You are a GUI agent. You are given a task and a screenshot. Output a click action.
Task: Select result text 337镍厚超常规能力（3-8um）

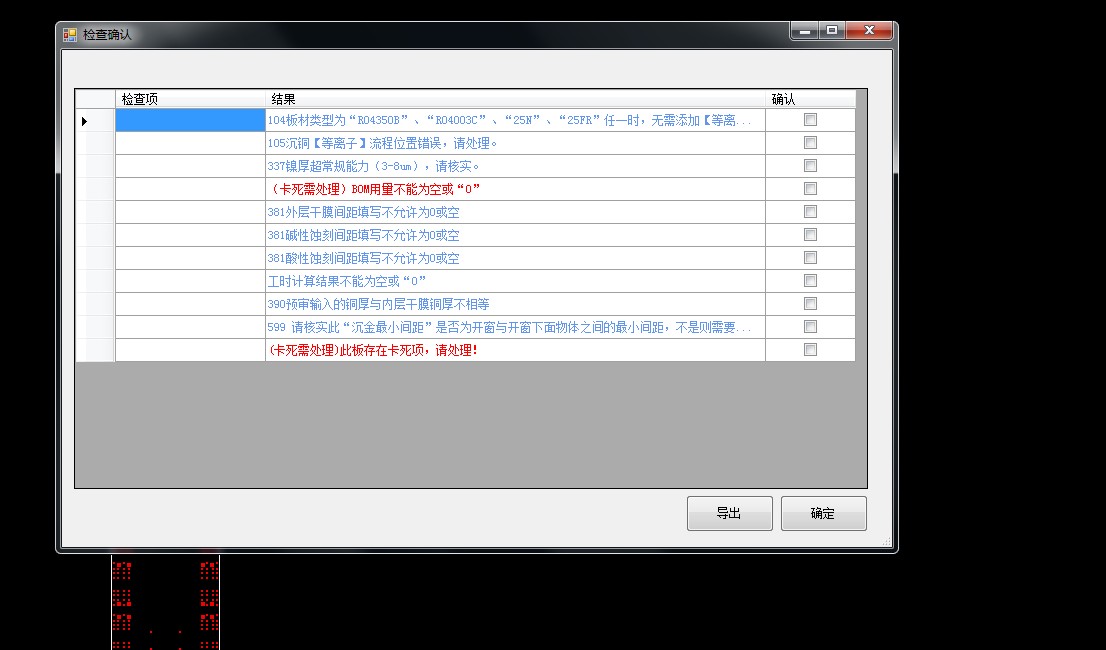[x=374, y=166]
